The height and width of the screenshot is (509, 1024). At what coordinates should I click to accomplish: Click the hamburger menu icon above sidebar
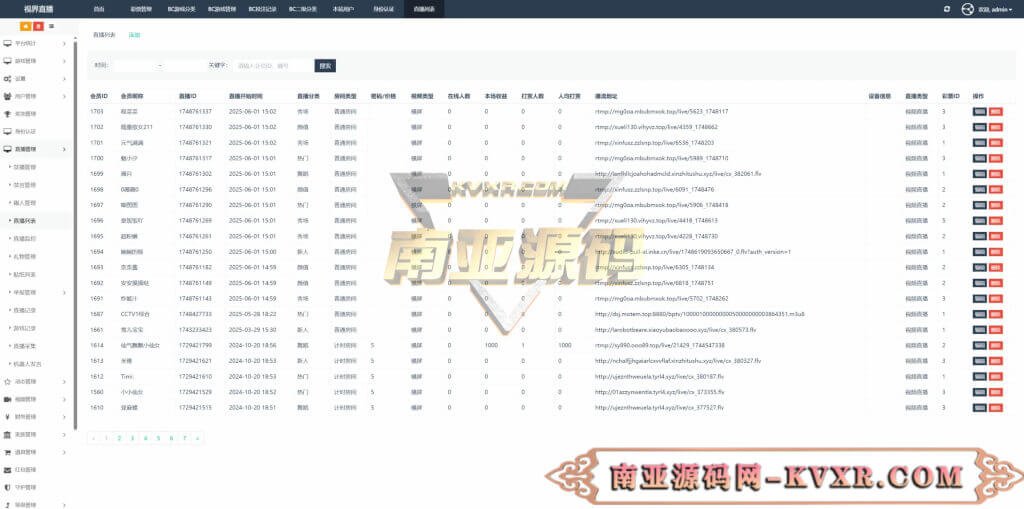coord(51,25)
